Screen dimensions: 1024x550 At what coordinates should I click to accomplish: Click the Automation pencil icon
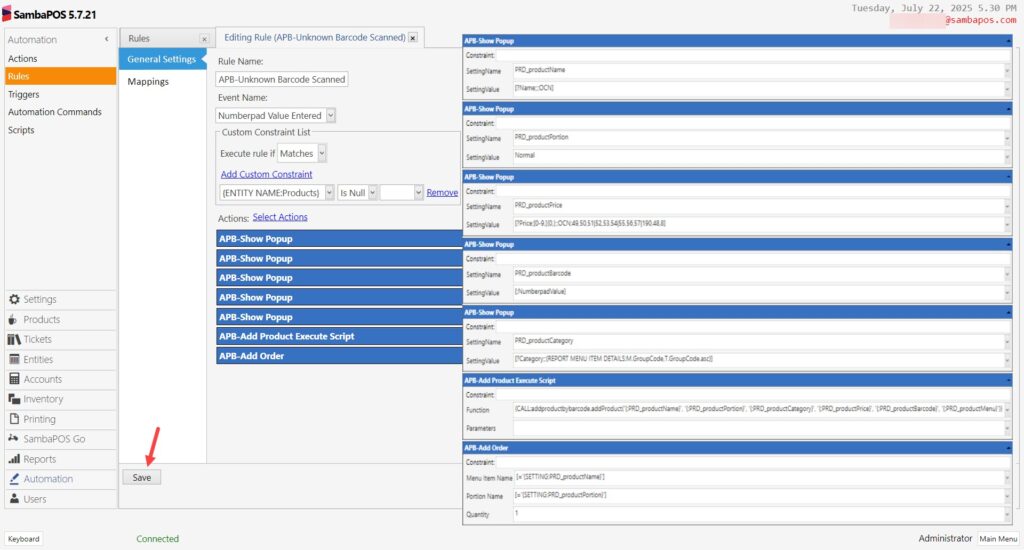pyautogui.click(x=14, y=479)
